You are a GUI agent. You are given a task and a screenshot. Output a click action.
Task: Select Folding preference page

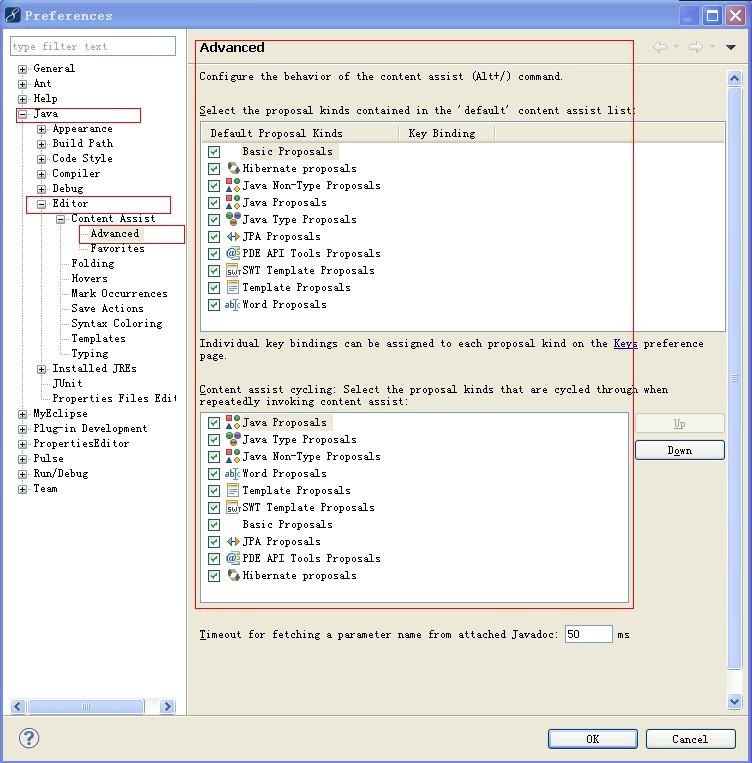[93, 264]
